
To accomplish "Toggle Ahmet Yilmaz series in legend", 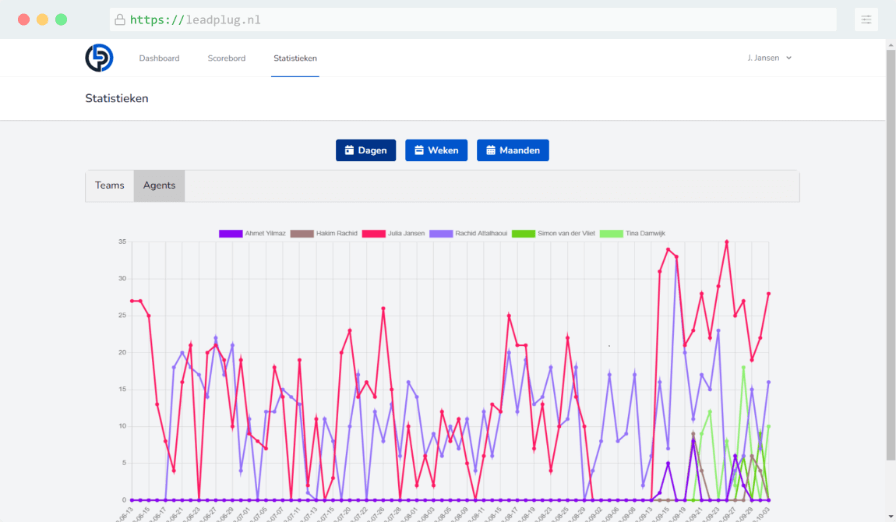I will pyautogui.click(x=264, y=233).
